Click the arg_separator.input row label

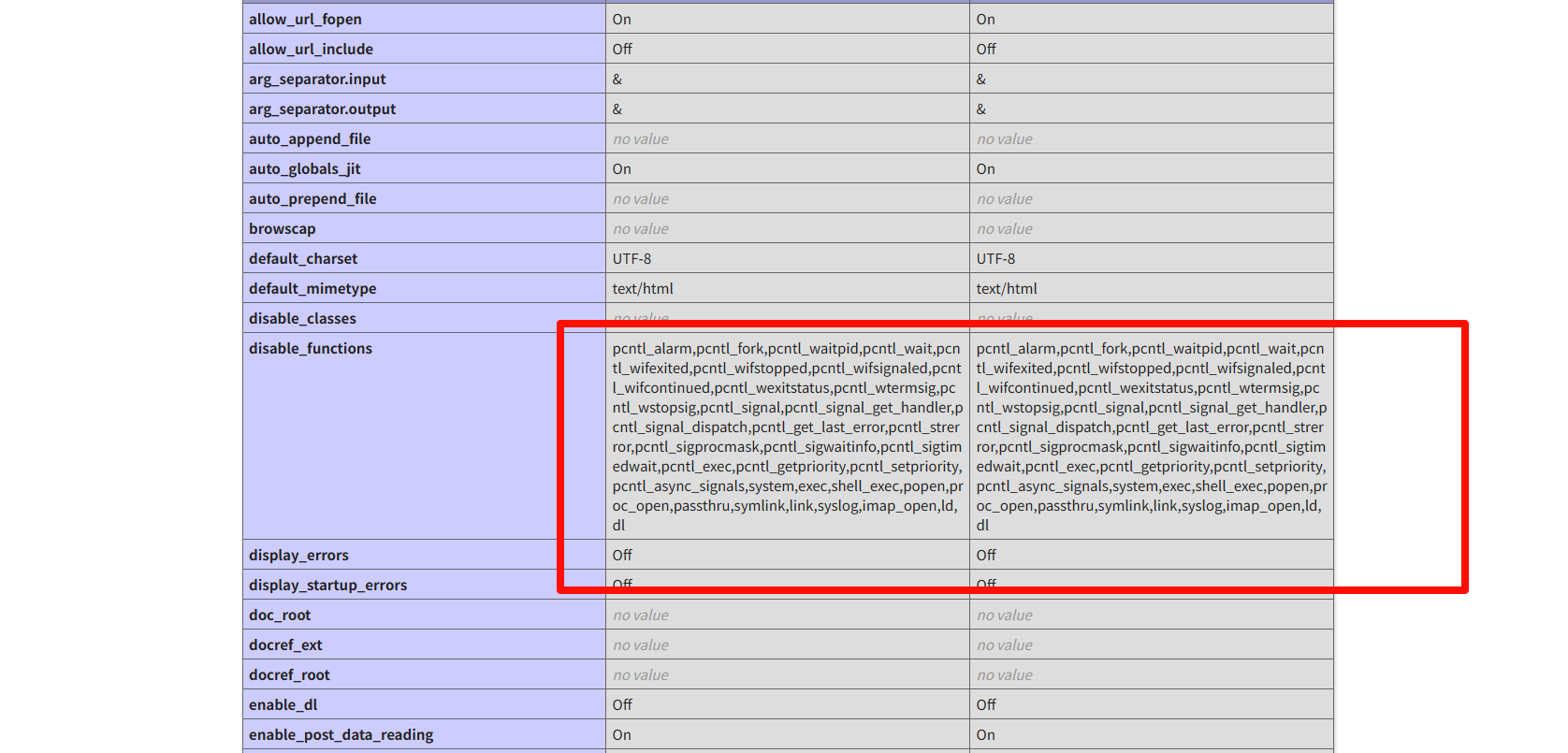tap(317, 80)
